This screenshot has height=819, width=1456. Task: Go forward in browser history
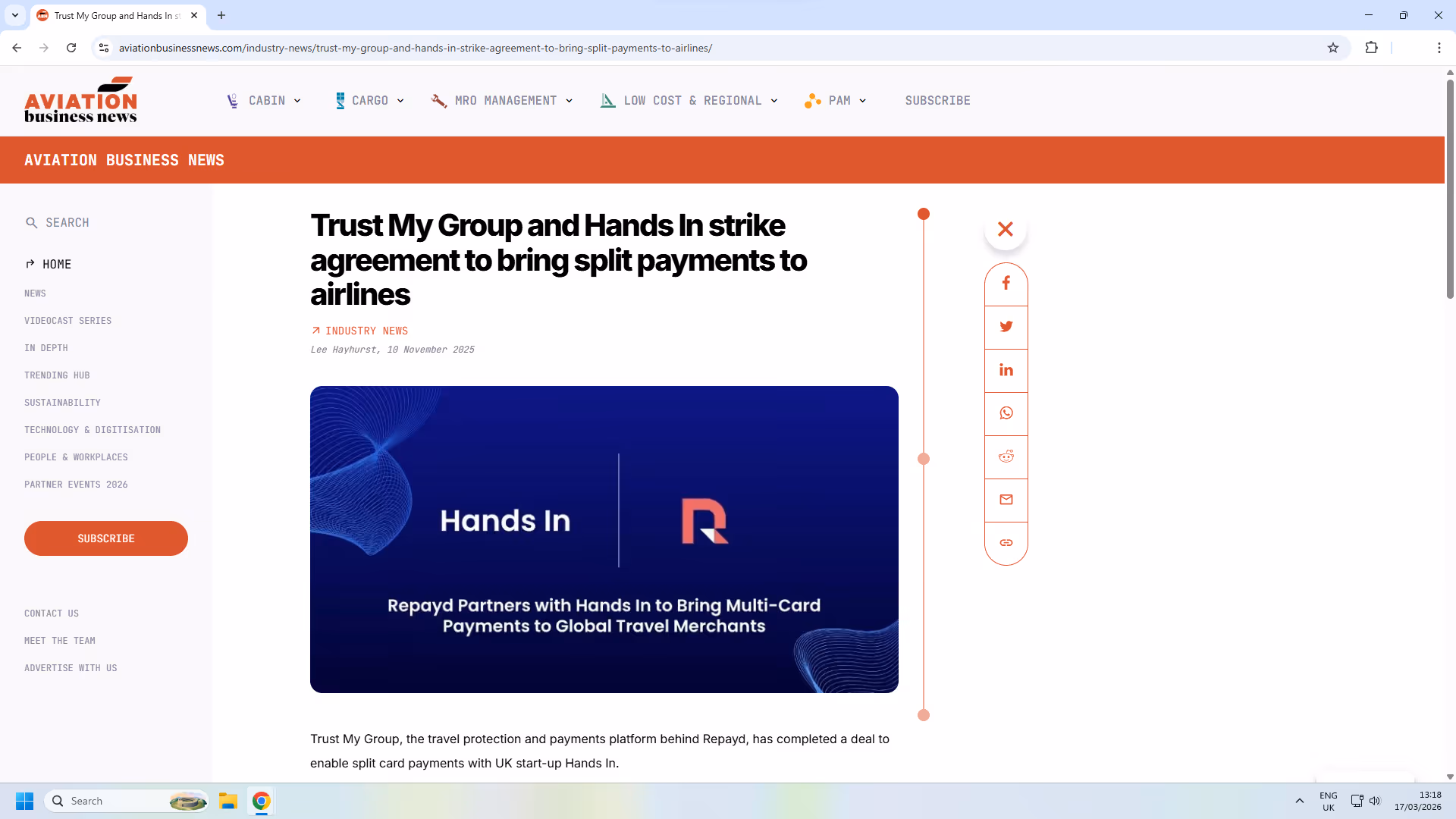point(44,48)
